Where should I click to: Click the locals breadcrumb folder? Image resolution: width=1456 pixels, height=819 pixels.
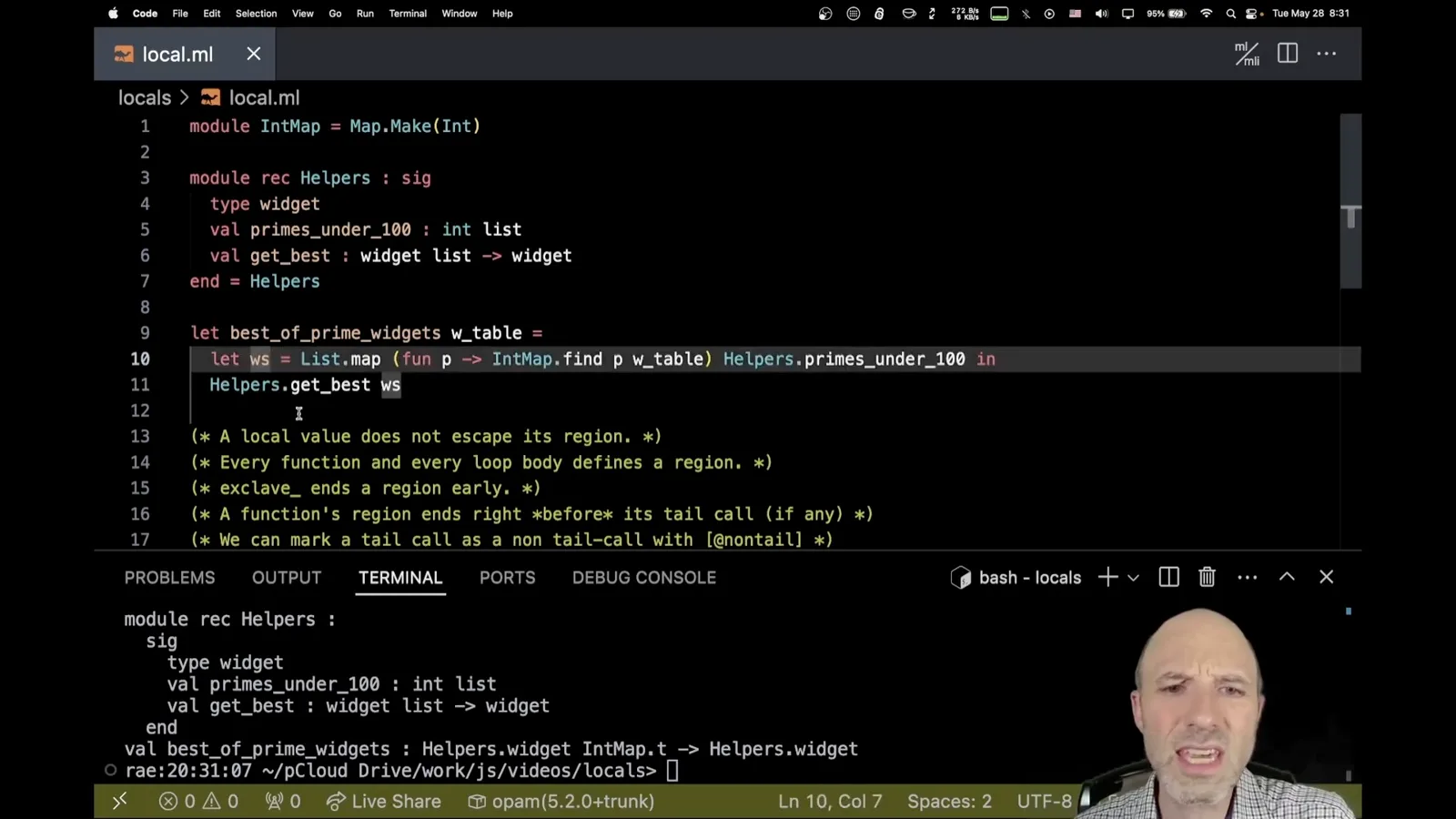point(145,97)
